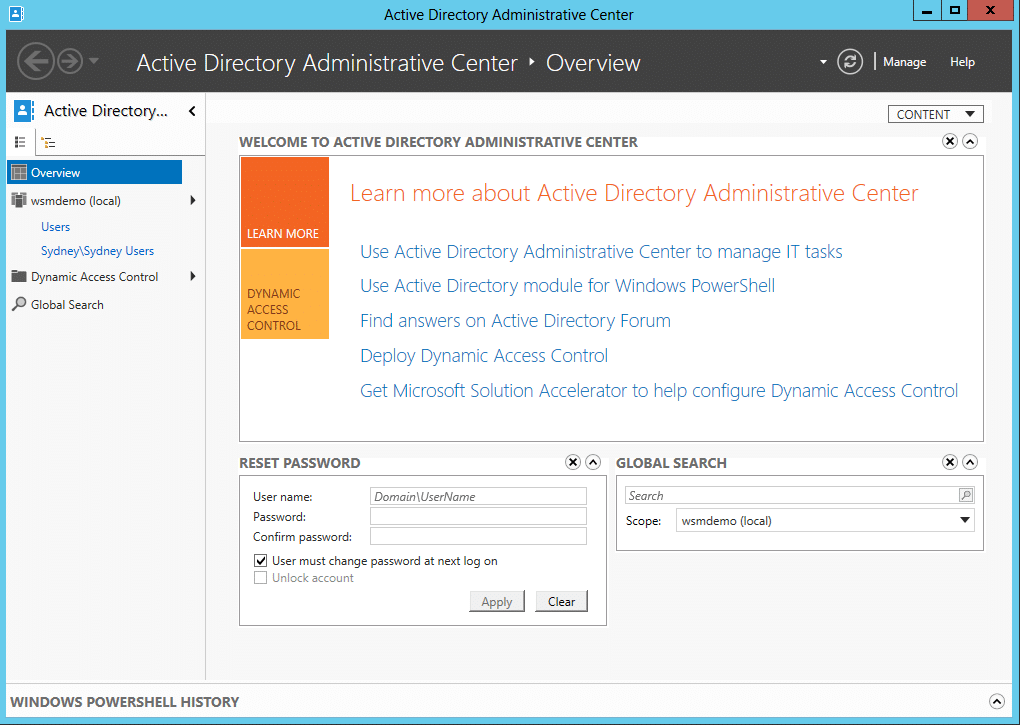Focus the User name field
The image size is (1020, 725).
[x=478, y=496]
